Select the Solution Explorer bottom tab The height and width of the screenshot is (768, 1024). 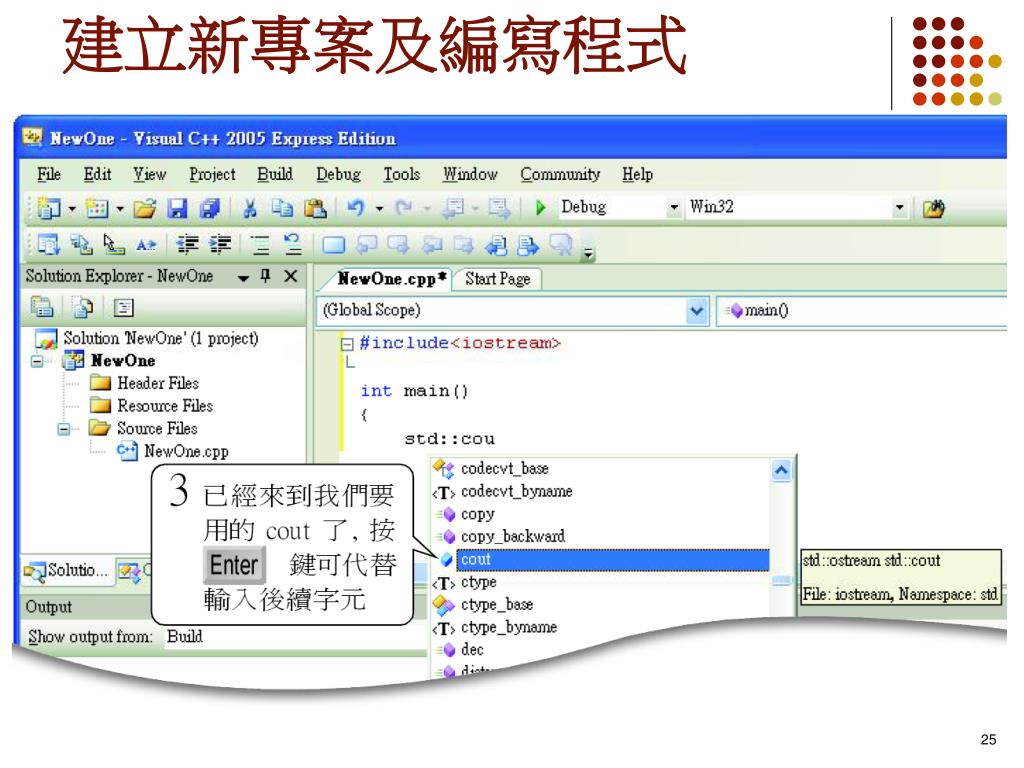[66, 570]
